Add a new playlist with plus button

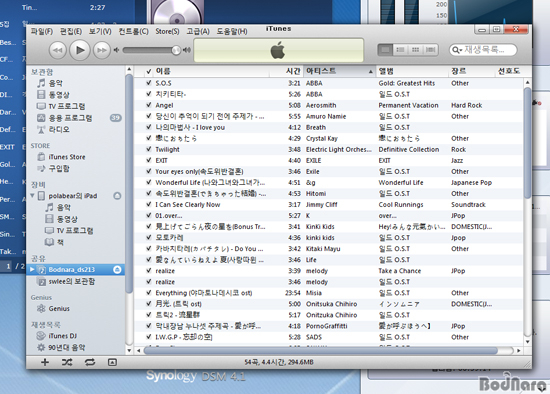(45, 362)
